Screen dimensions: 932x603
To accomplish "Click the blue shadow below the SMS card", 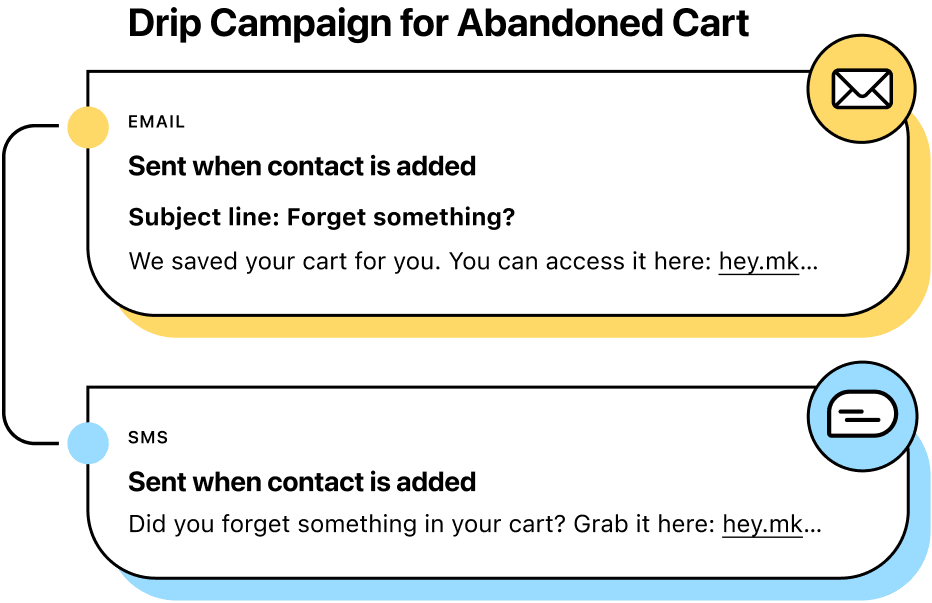I will (500, 589).
